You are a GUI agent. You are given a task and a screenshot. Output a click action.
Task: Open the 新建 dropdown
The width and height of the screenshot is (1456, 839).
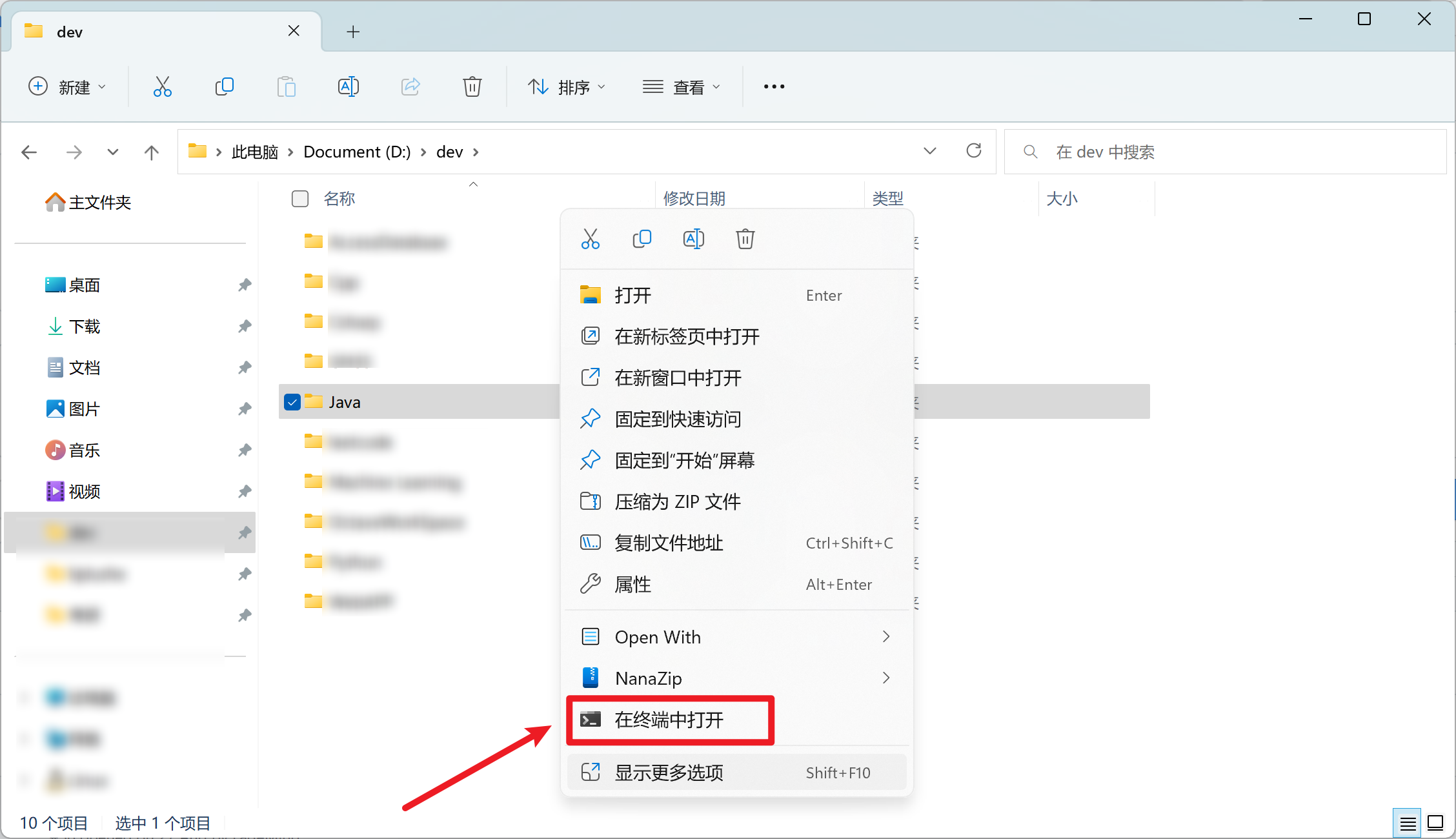pos(67,86)
